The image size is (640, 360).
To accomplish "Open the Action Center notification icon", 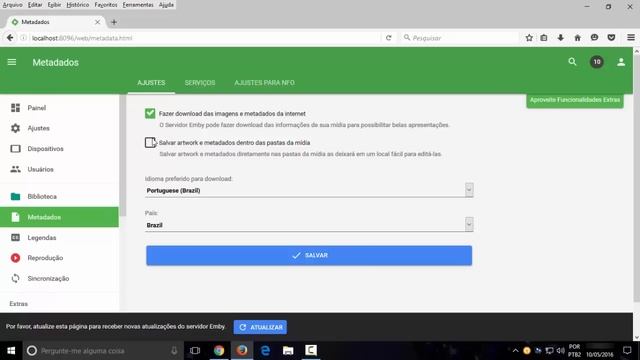I will pos(627,351).
